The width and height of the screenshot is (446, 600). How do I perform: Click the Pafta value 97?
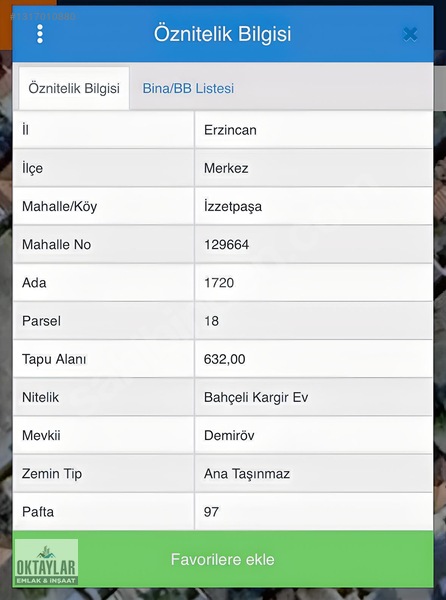tap(211, 512)
